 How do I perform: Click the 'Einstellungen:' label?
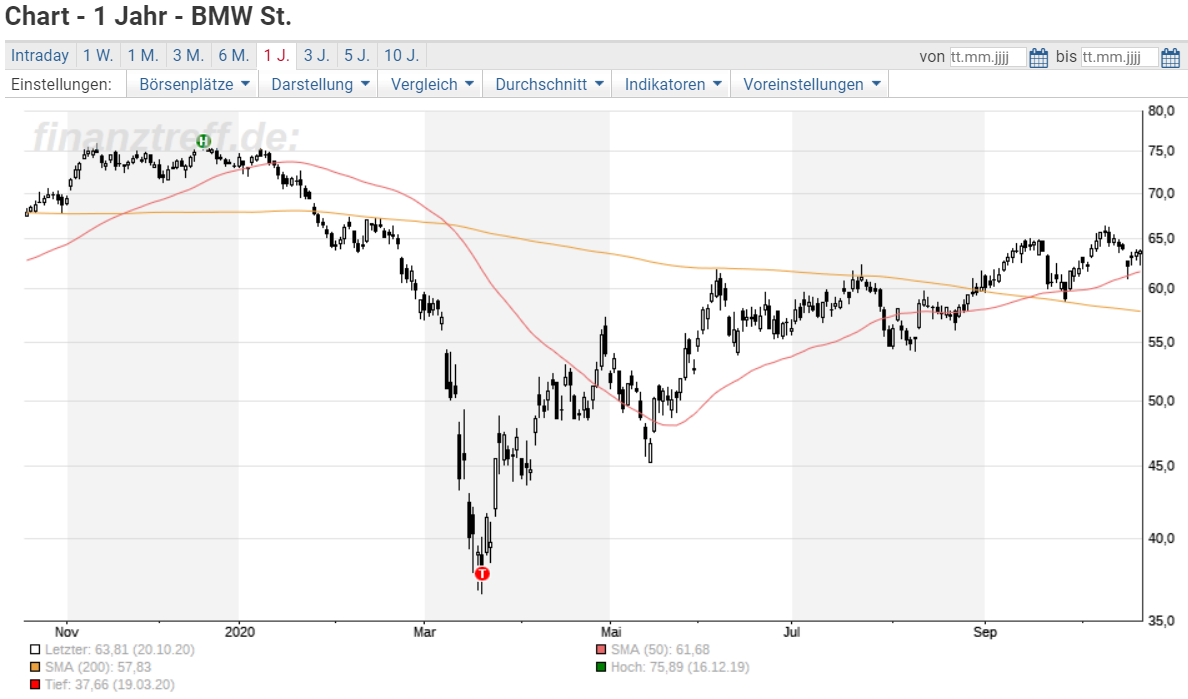(x=61, y=84)
